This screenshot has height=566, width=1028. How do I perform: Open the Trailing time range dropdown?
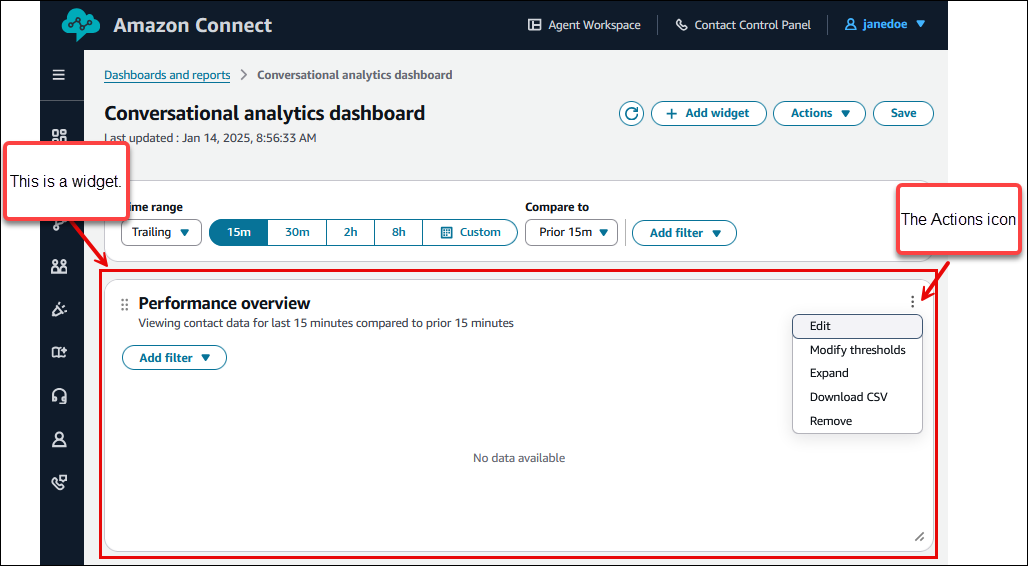coord(161,233)
